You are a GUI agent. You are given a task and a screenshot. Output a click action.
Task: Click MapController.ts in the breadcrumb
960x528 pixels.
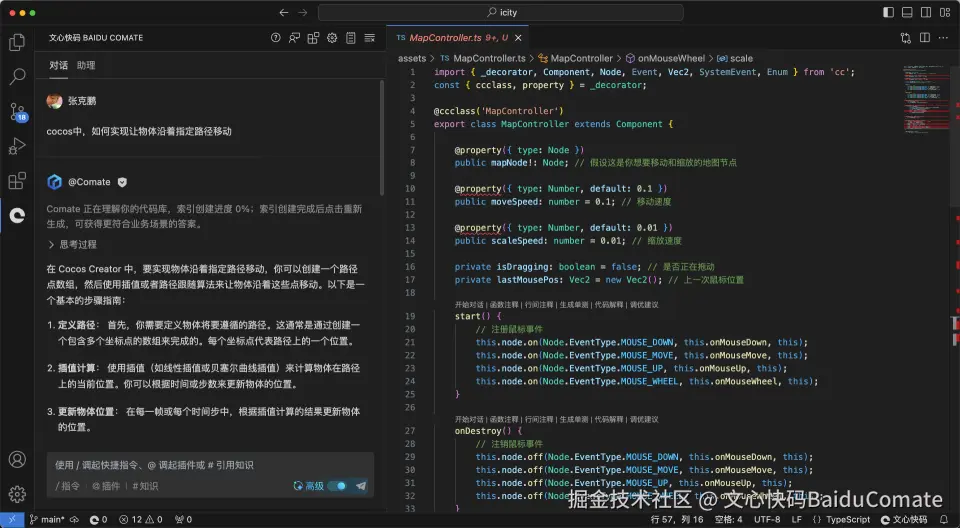[483, 58]
